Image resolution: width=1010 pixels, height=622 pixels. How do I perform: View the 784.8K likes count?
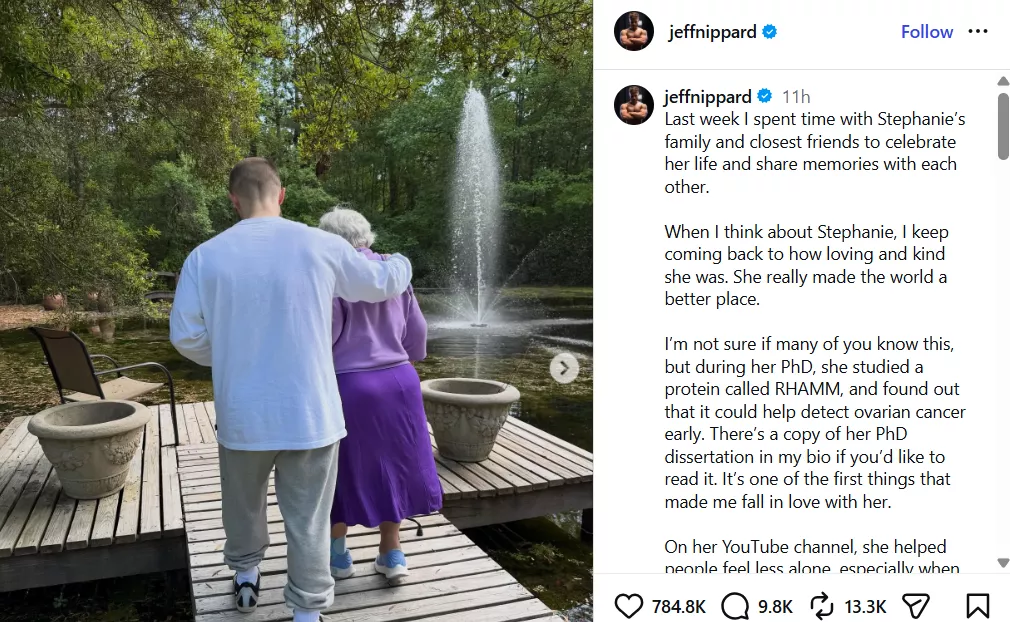coord(678,607)
